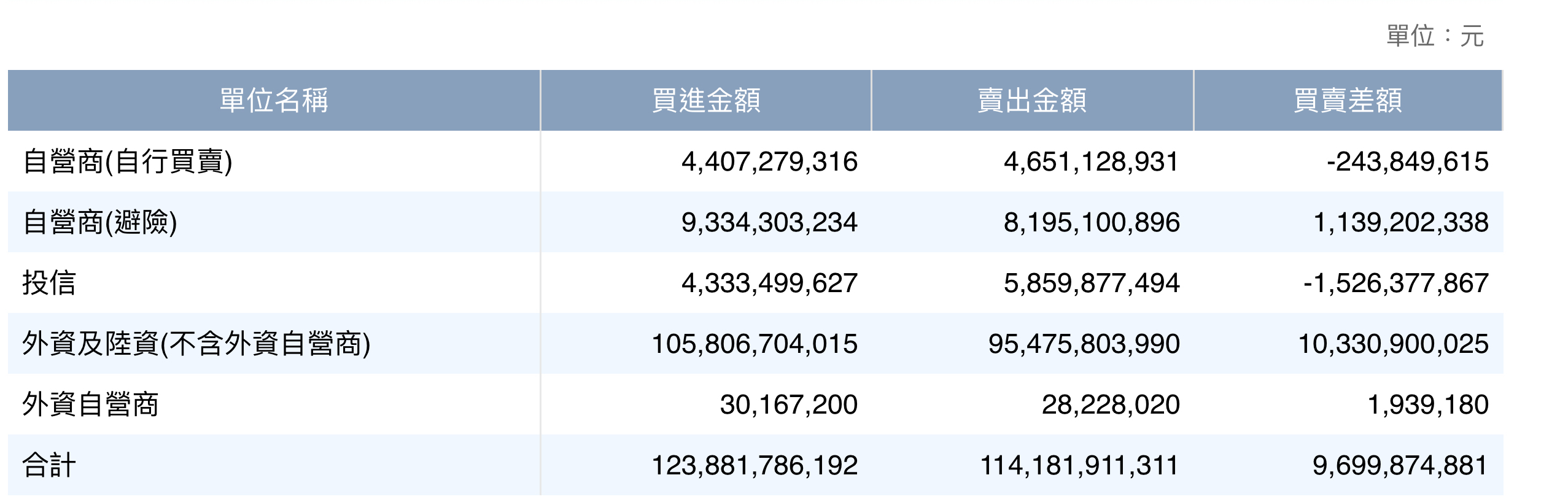Select the 合計 row label
1568x502 pixels.
tap(49, 465)
